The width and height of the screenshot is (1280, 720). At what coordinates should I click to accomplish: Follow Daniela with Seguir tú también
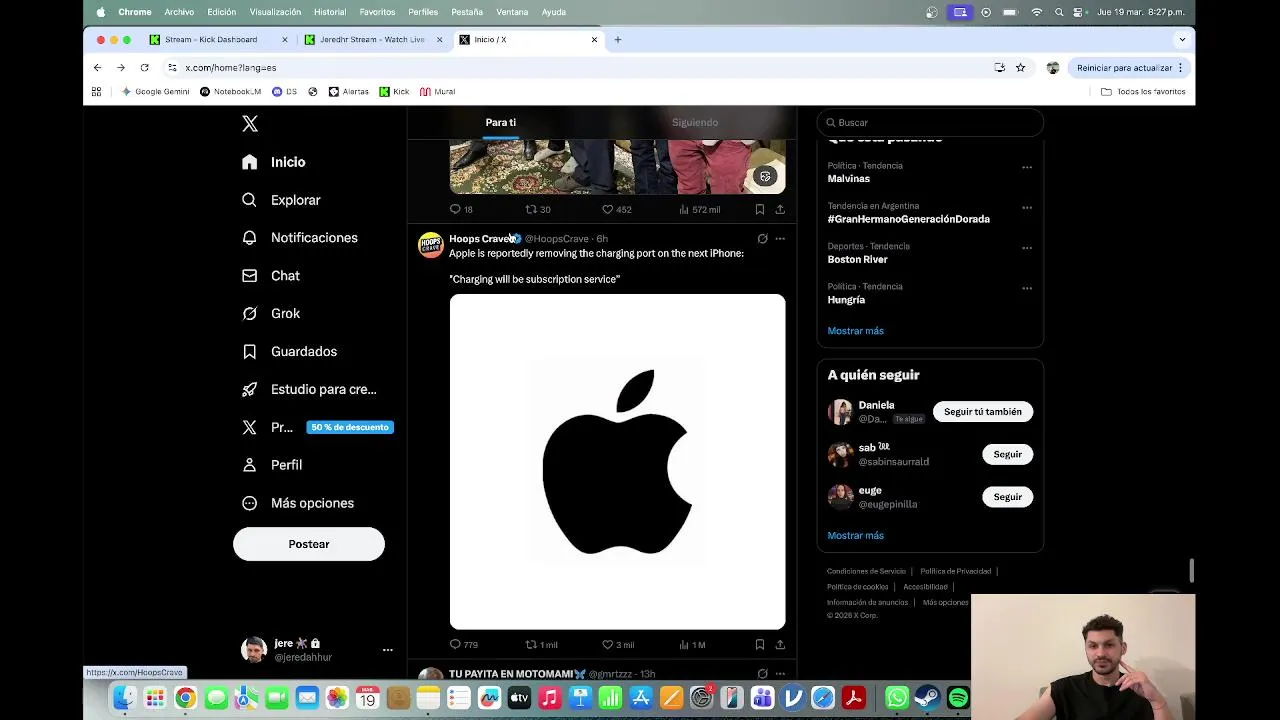[983, 412]
